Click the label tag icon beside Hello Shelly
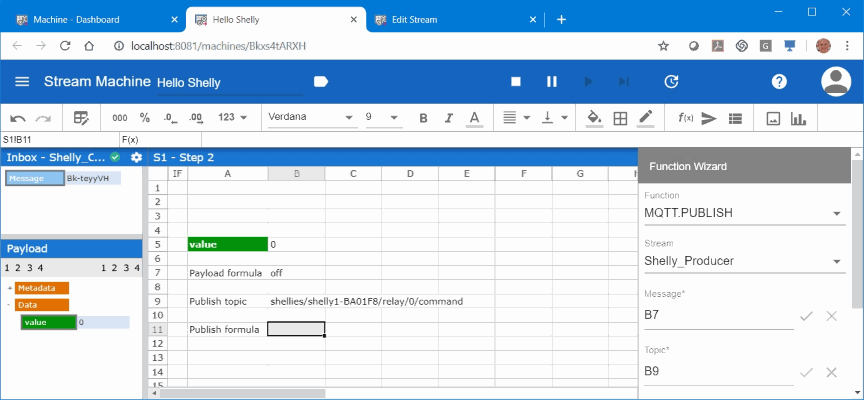The image size is (864, 400). pos(321,82)
